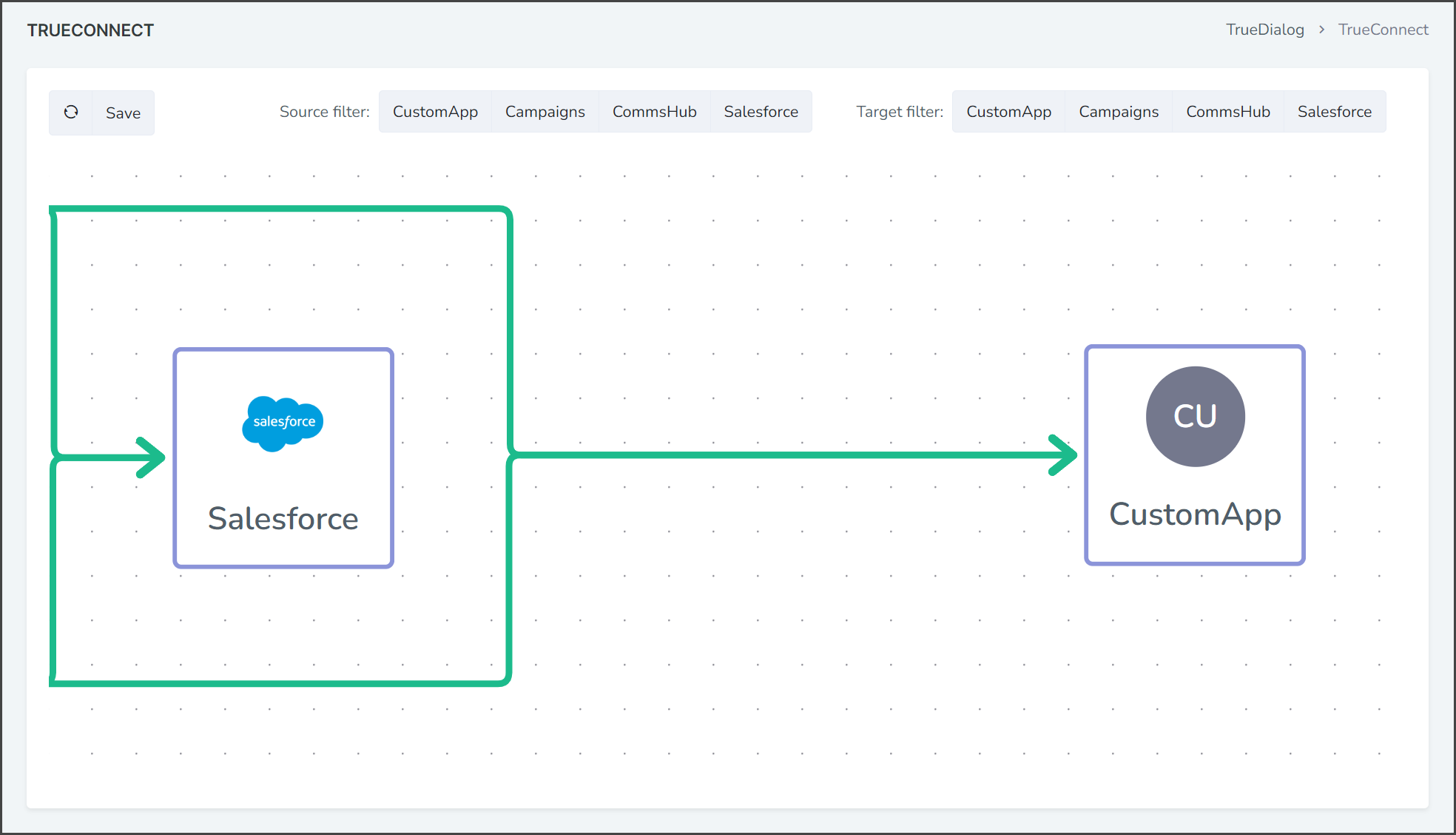
Task: Select the CustomApp node label
Action: click(x=1196, y=514)
